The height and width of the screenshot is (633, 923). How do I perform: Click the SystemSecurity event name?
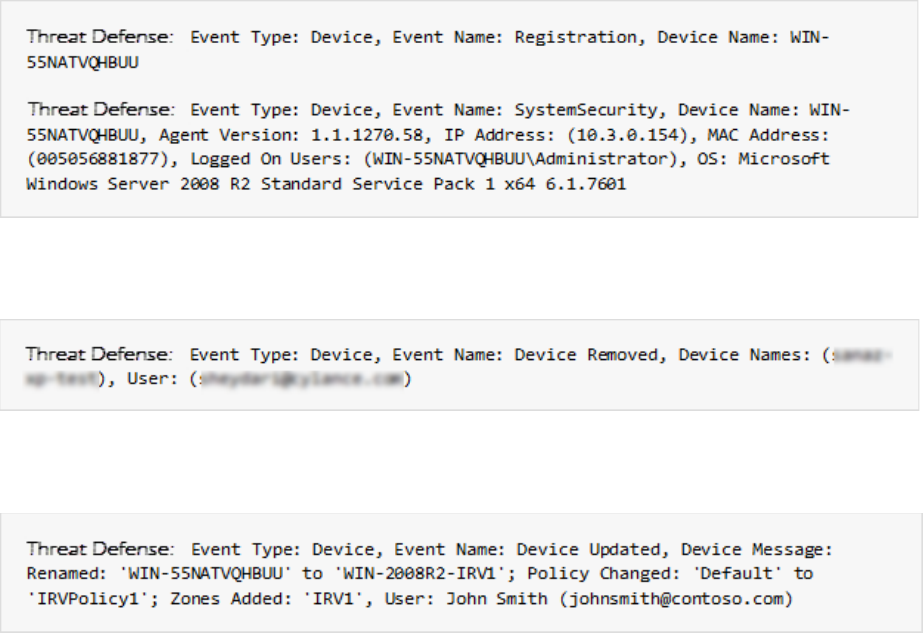pyautogui.click(x=575, y=110)
